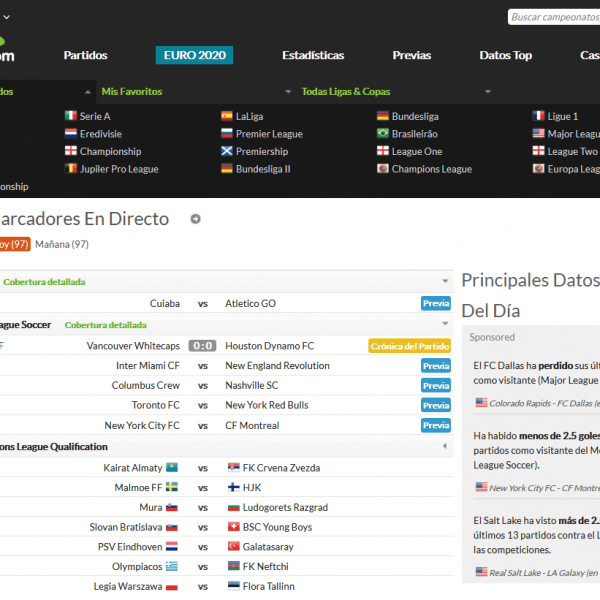The height and width of the screenshot is (600, 600).
Task: Open the Real Salt Lake - LA Galaxy link
Action: 543,573
